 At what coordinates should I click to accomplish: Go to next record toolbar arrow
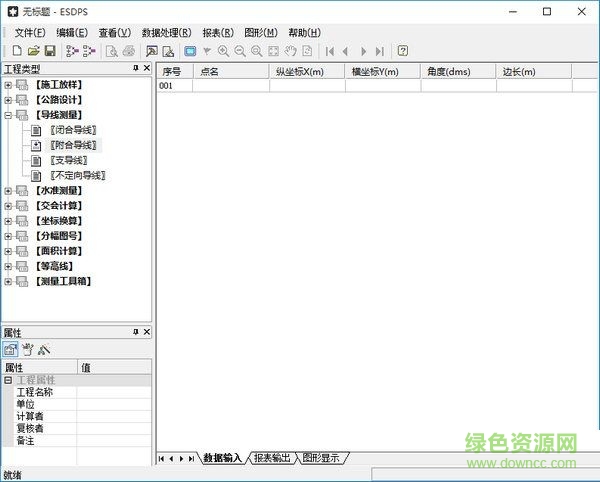pos(363,51)
